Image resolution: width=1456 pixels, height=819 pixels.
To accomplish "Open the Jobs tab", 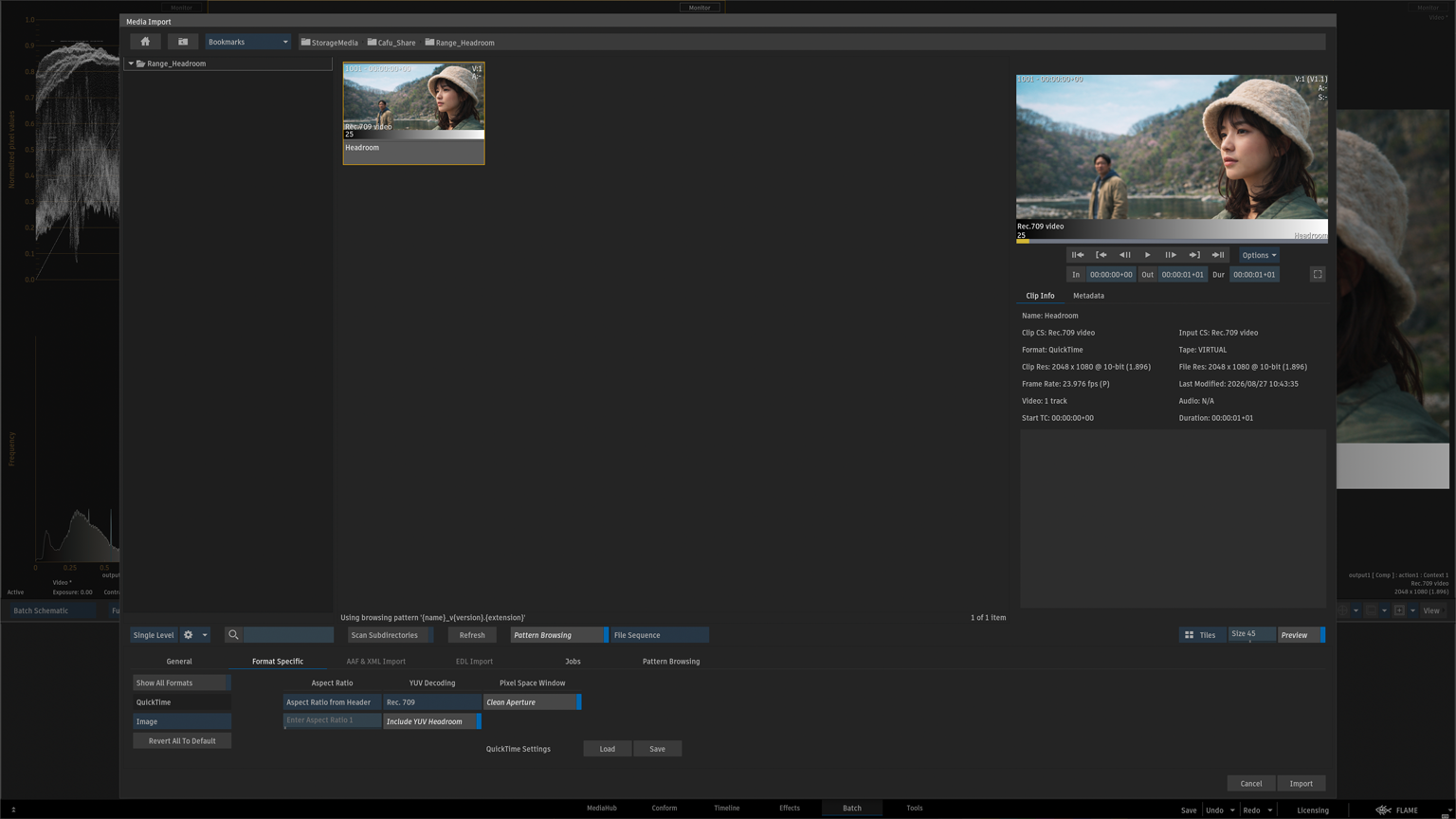I will coord(573,662).
